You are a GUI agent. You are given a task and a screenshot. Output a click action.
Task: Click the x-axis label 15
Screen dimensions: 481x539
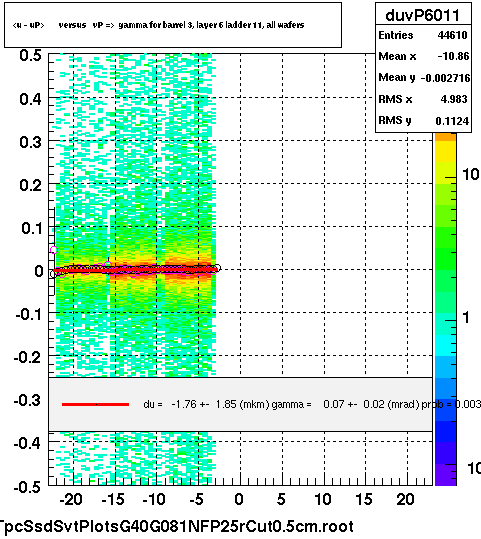(364, 499)
